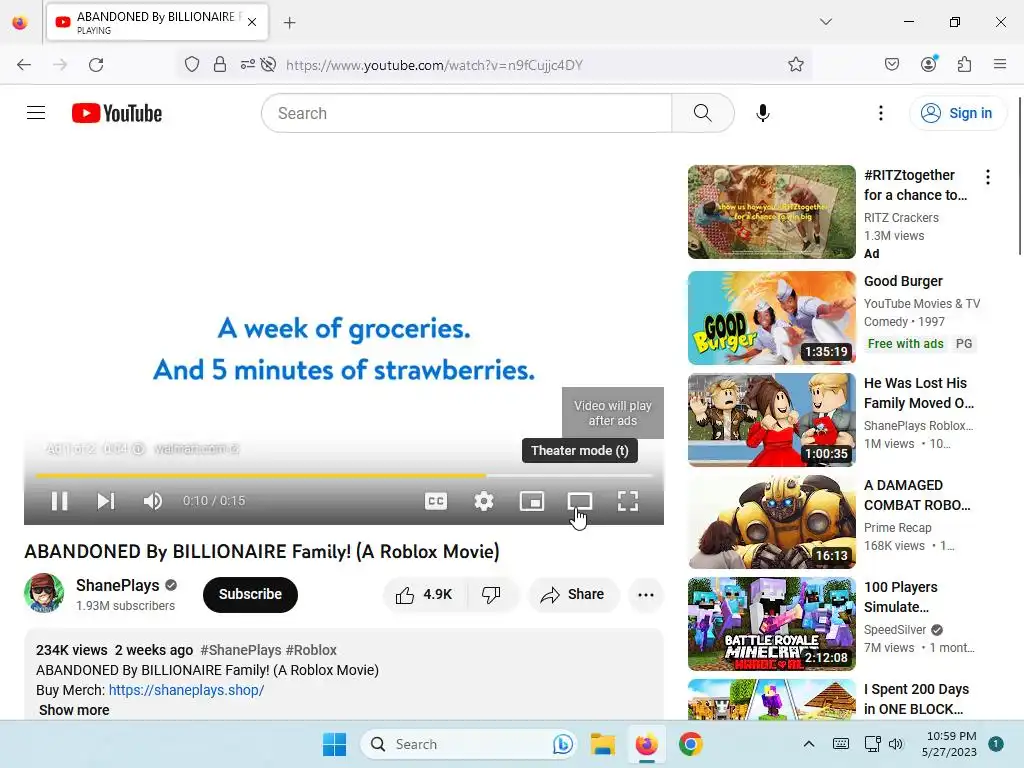
Task: Open YouTube settings three-dot menu
Action: (880, 113)
